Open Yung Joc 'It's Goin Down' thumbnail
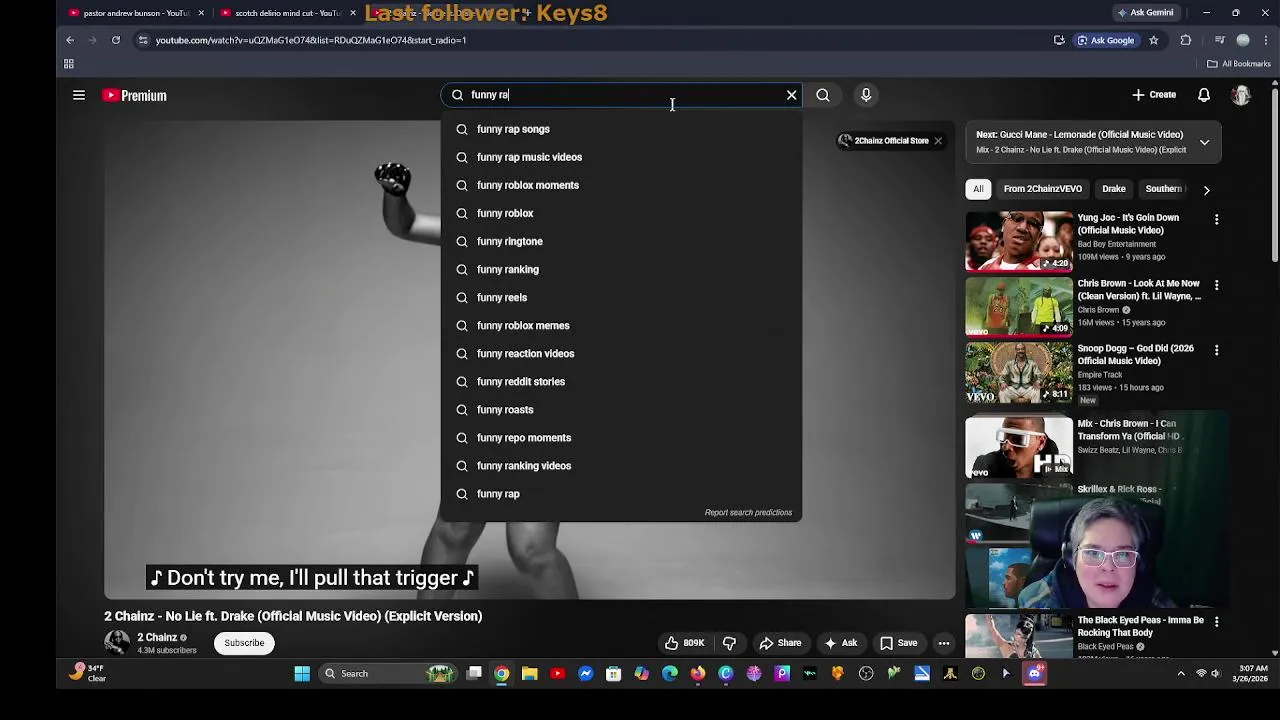The height and width of the screenshot is (720, 1280). point(1018,241)
